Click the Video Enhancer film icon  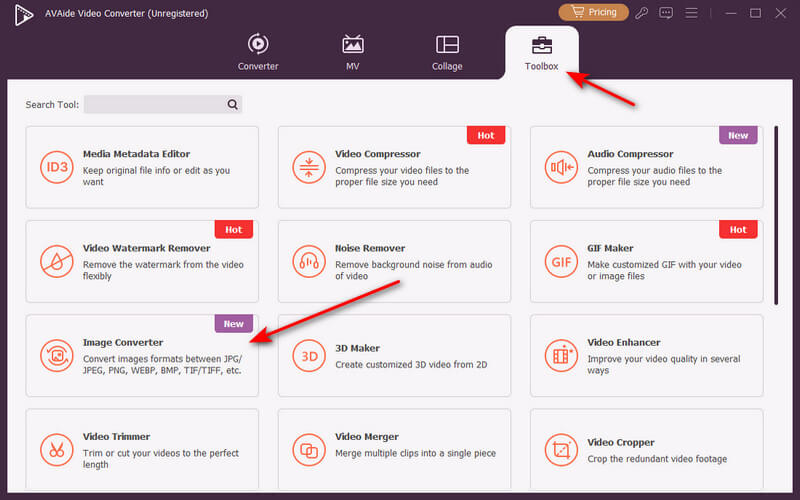tap(561, 356)
